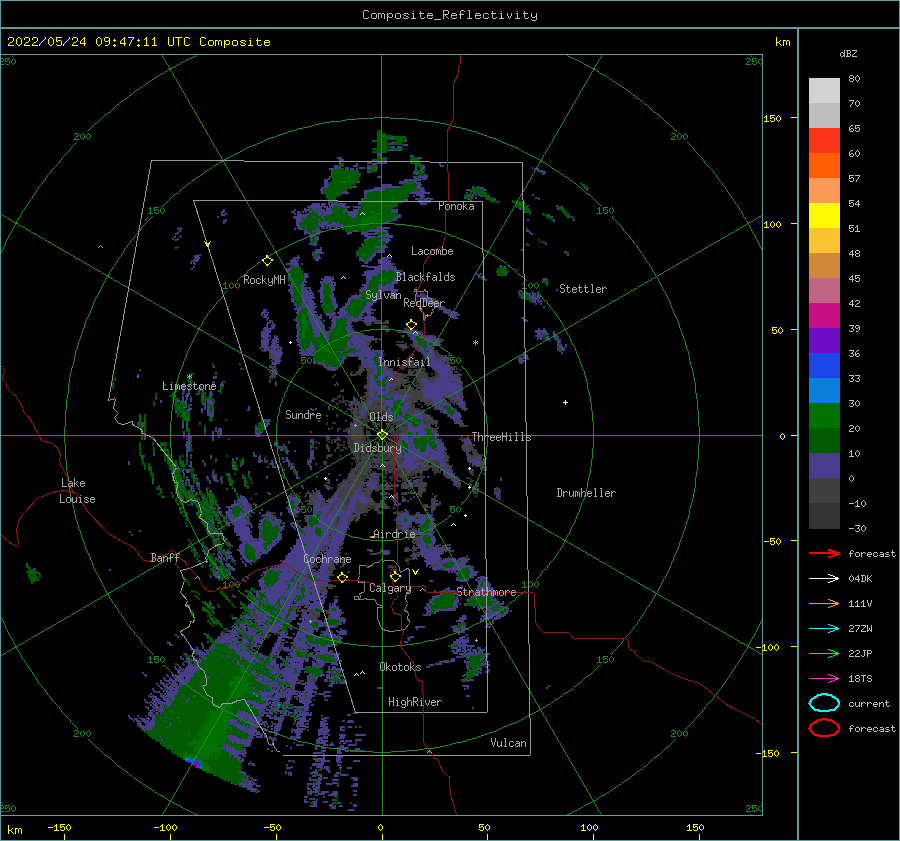Click the asterisk marker east of Innisfail
The height and width of the screenshot is (841, 900).
[475, 343]
